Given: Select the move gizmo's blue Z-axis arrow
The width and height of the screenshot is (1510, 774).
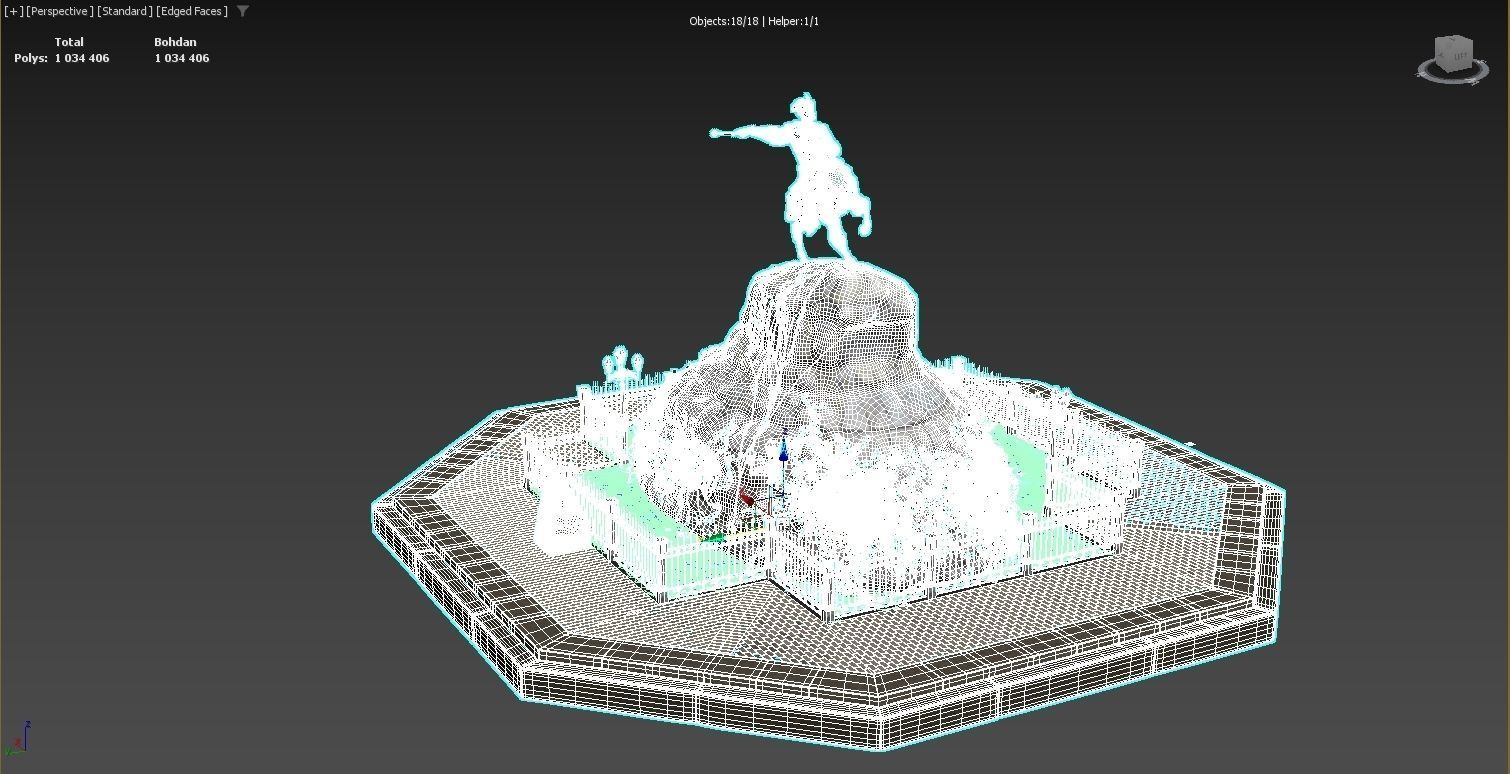Looking at the screenshot, I should point(783,452).
